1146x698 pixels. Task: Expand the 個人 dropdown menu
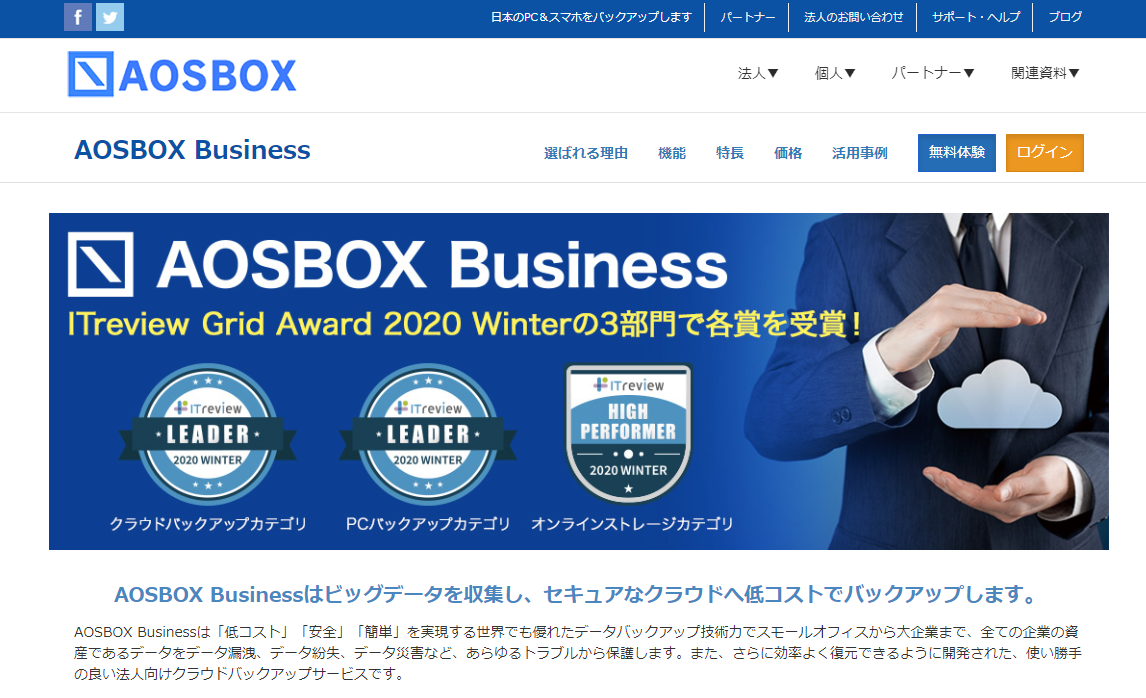(x=835, y=73)
